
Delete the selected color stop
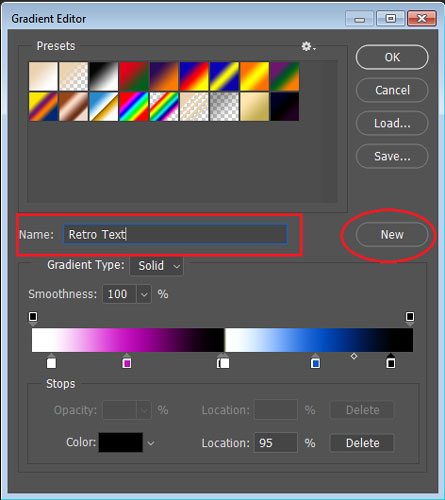click(x=362, y=443)
